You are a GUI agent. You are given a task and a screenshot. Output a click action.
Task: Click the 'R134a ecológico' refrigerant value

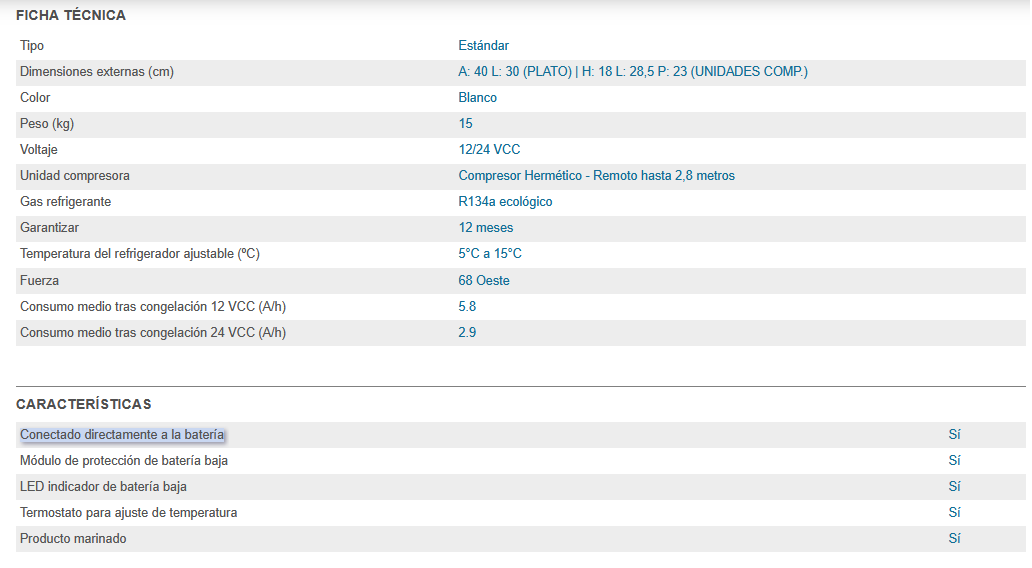click(506, 202)
